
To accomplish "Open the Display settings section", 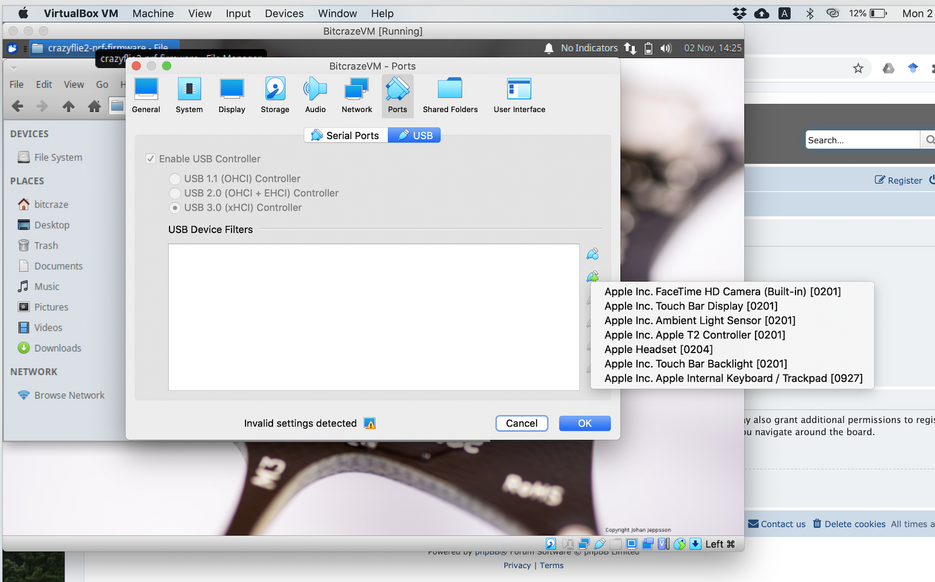I will 232,95.
